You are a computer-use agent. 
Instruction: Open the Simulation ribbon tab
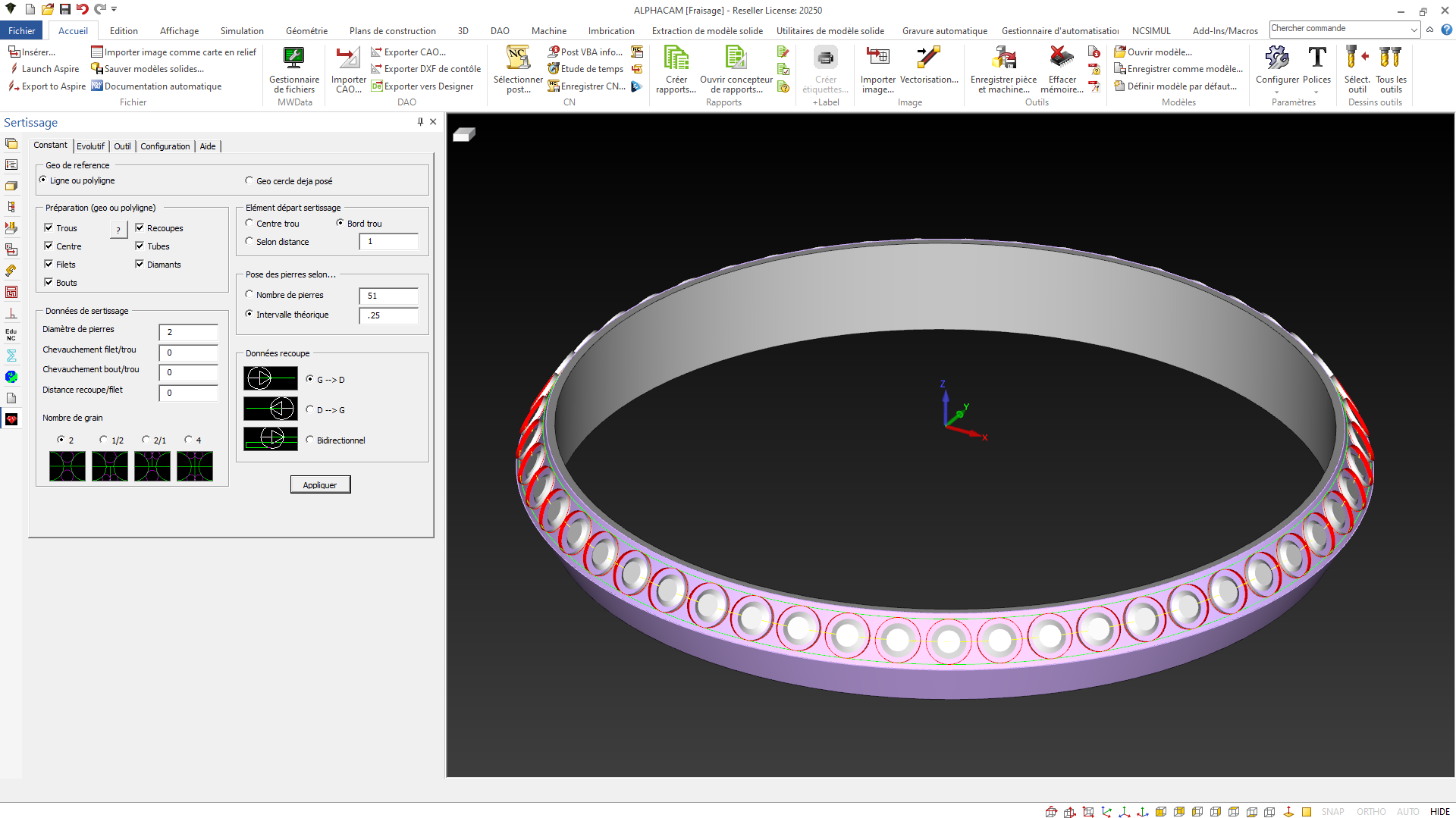(x=242, y=31)
